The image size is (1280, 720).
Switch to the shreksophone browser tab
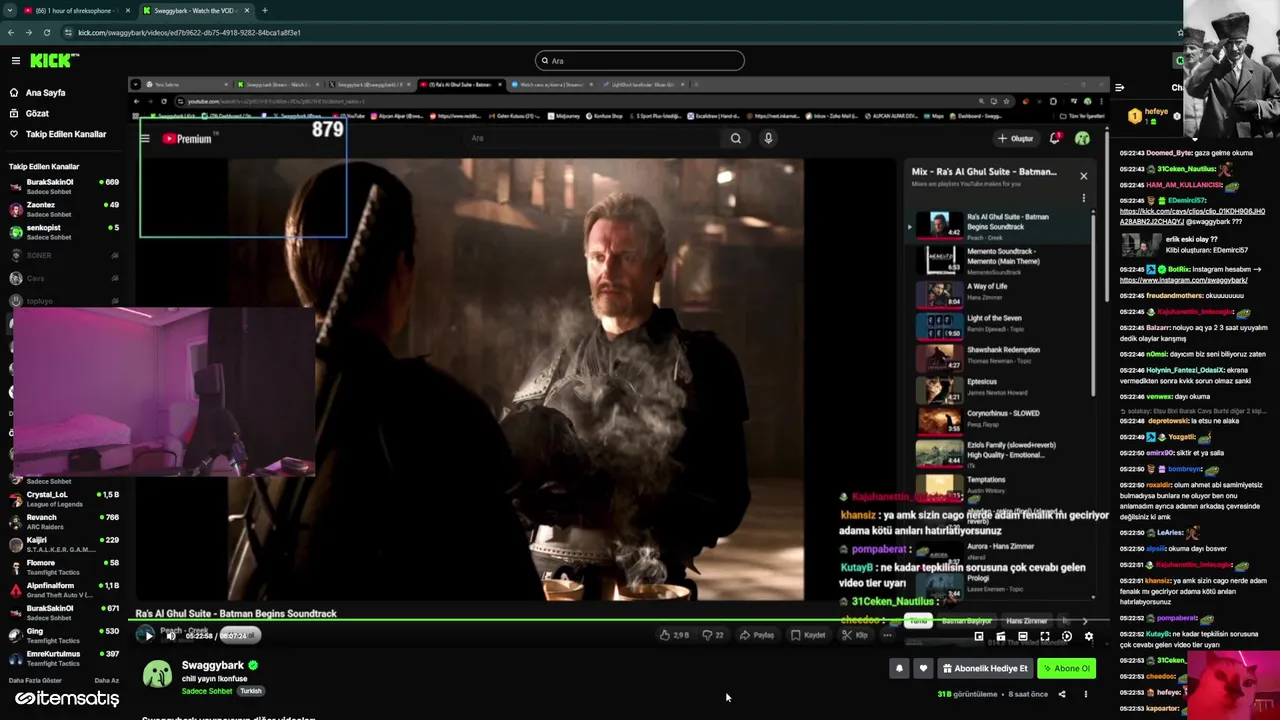[77, 10]
